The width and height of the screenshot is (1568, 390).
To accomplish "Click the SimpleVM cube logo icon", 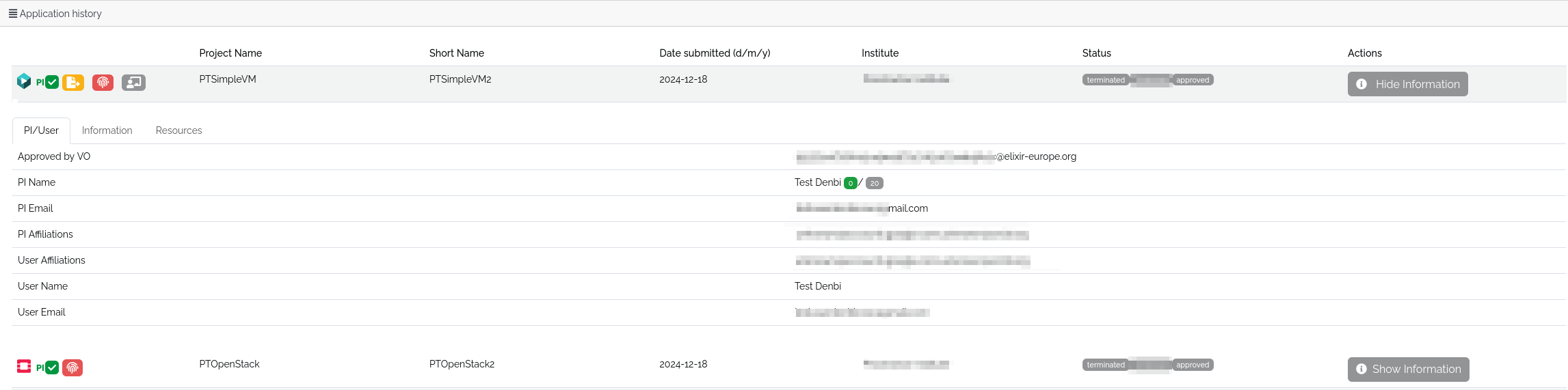I will 24,81.
